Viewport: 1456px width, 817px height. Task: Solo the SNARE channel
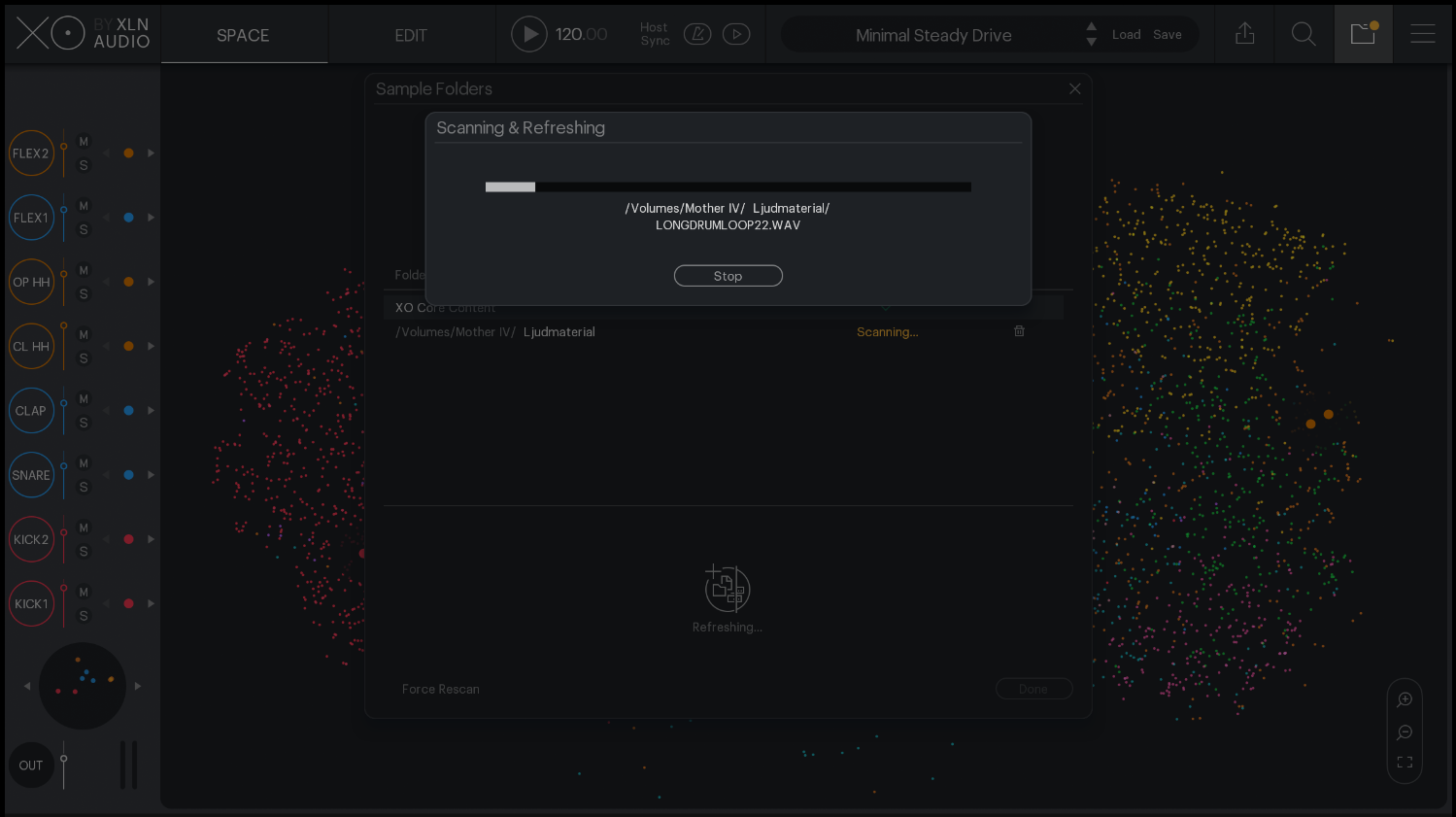pos(84,488)
